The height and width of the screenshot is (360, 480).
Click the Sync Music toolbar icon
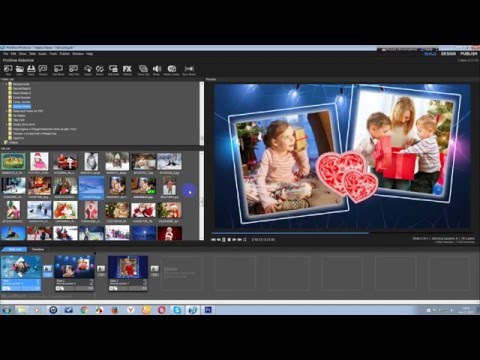coord(189,70)
